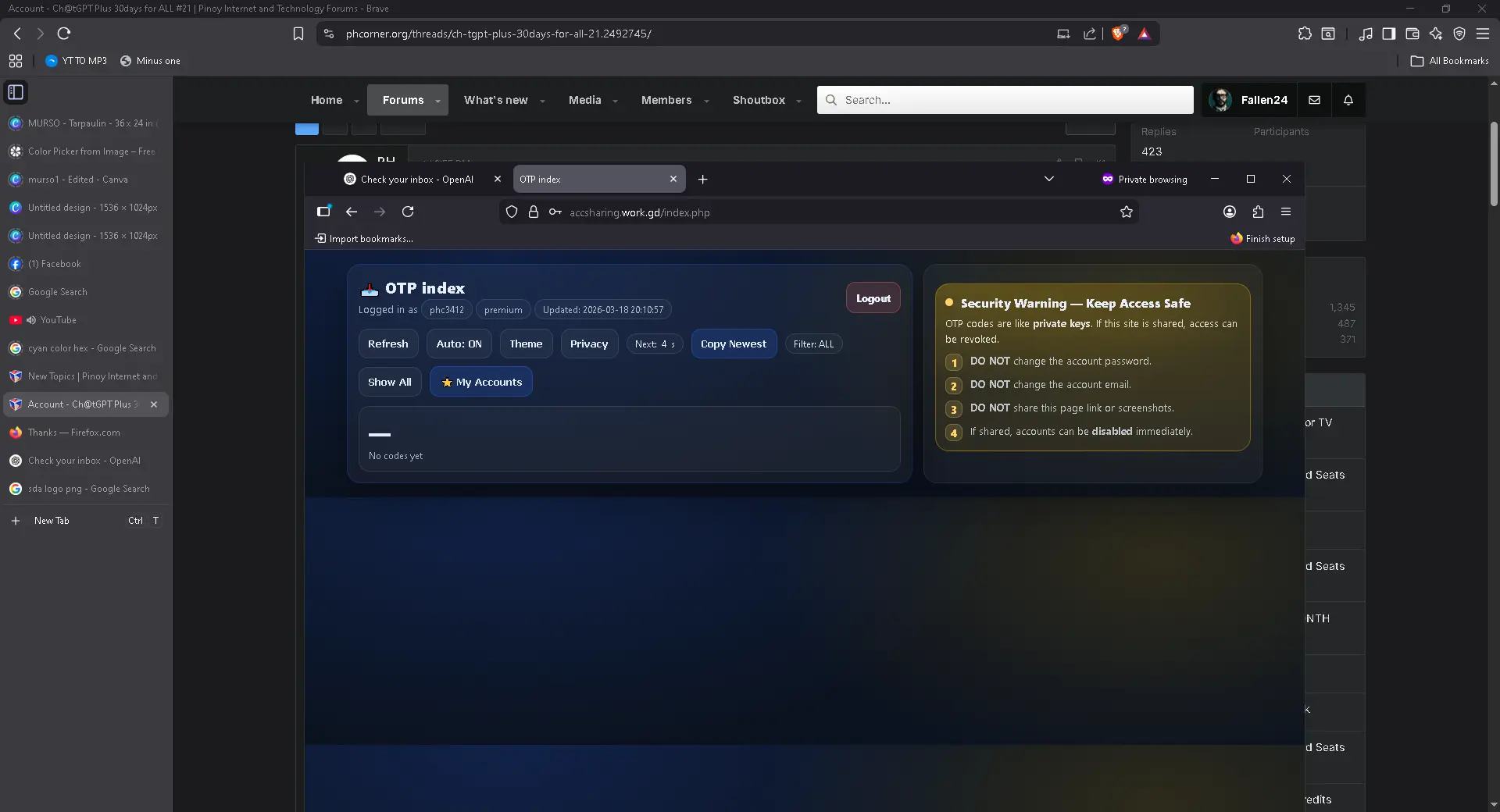Toggle Brave sidebar panel icon

click(1389, 34)
